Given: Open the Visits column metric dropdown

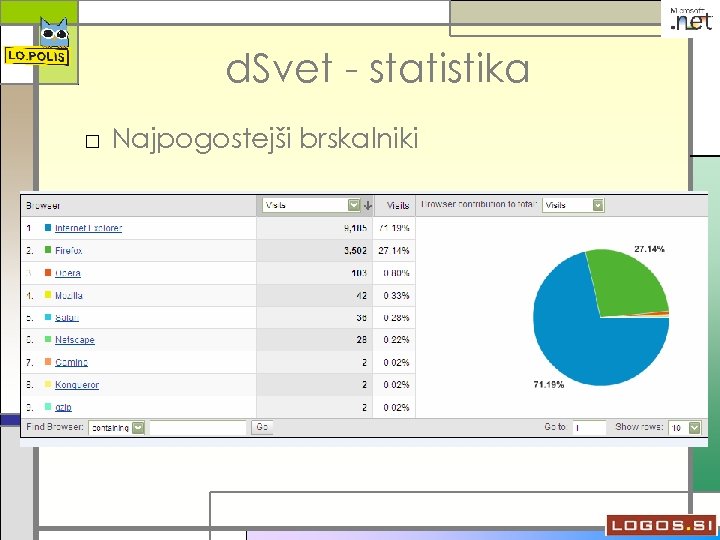Looking at the screenshot, I should pos(311,205).
